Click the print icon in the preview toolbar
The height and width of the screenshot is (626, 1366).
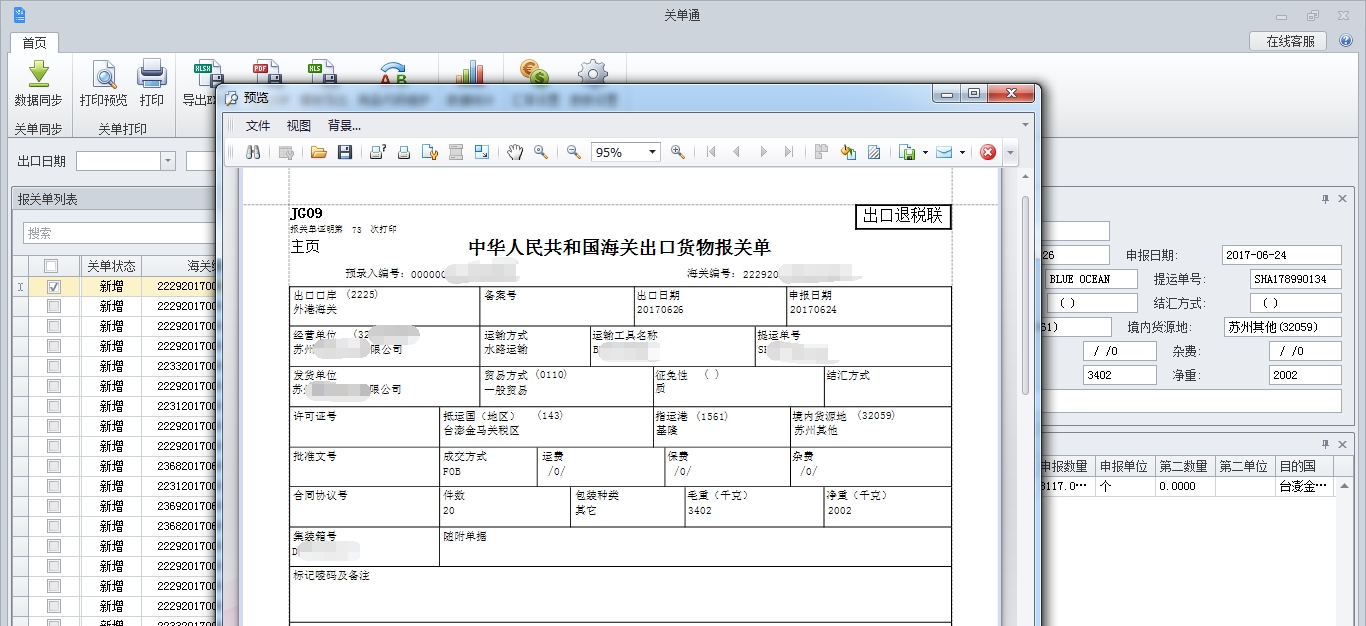(x=403, y=152)
